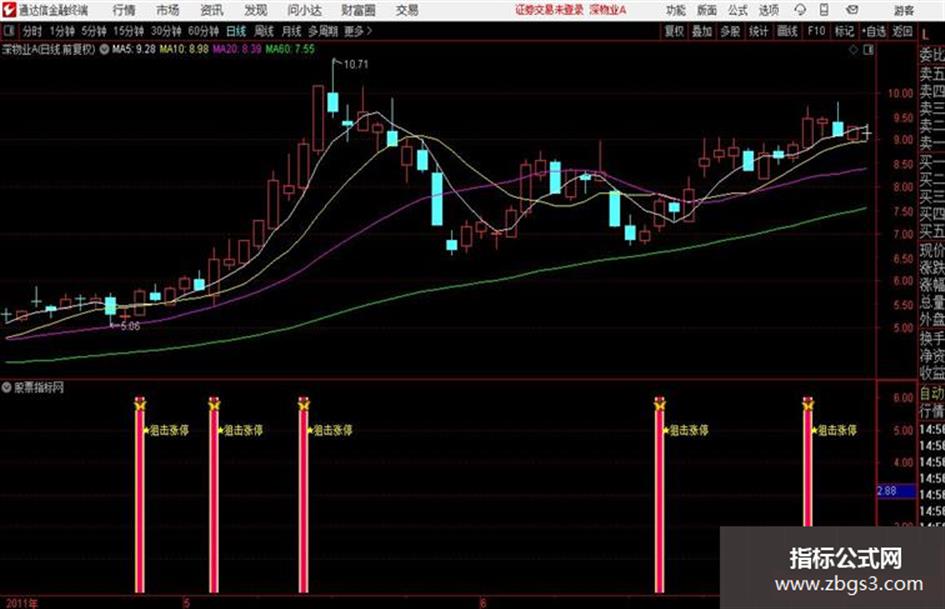The image size is (945, 609).
Task: Click the sidebar panel icon beside the diamond
Action: 868,50
